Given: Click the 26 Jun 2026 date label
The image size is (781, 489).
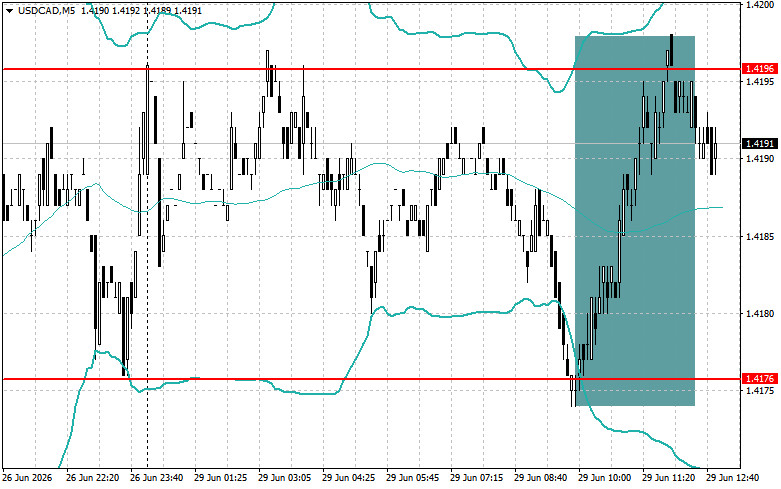Looking at the screenshot, I should click(27, 478).
